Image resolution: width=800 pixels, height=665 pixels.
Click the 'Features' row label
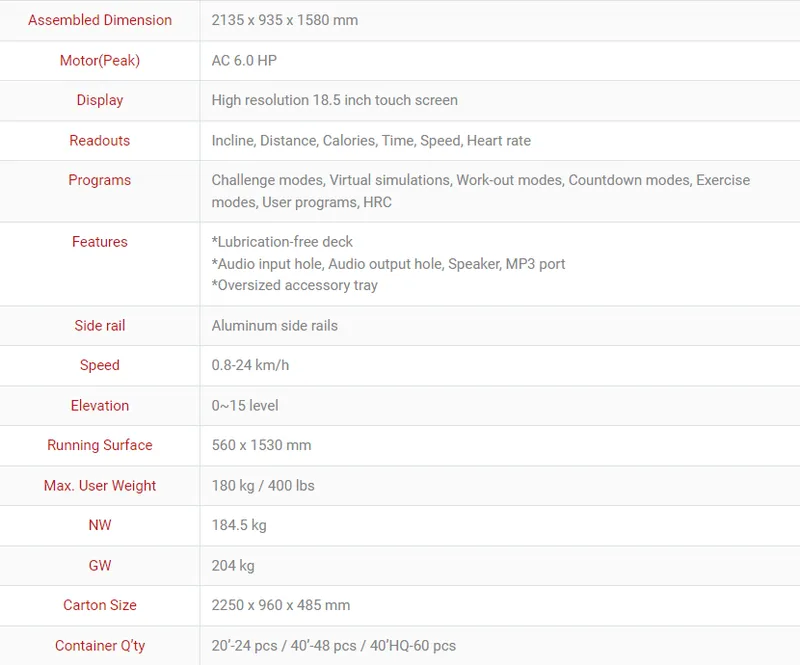(100, 241)
